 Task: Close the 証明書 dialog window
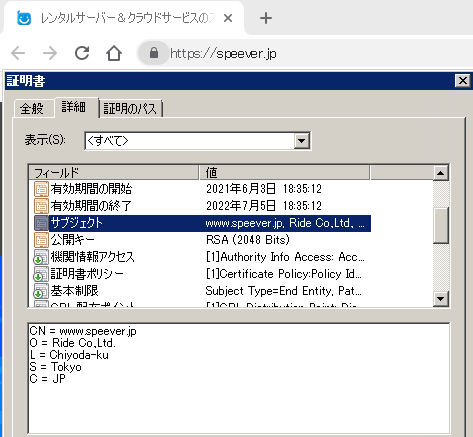(463, 81)
